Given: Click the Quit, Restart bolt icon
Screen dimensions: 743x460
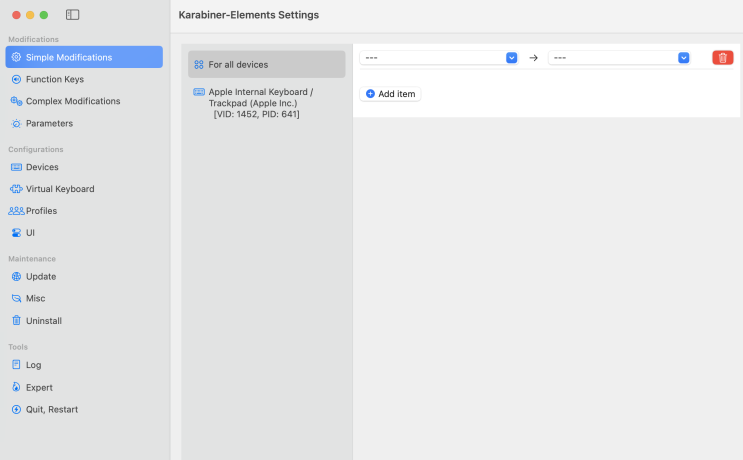Looking at the screenshot, I should (x=16, y=409).
